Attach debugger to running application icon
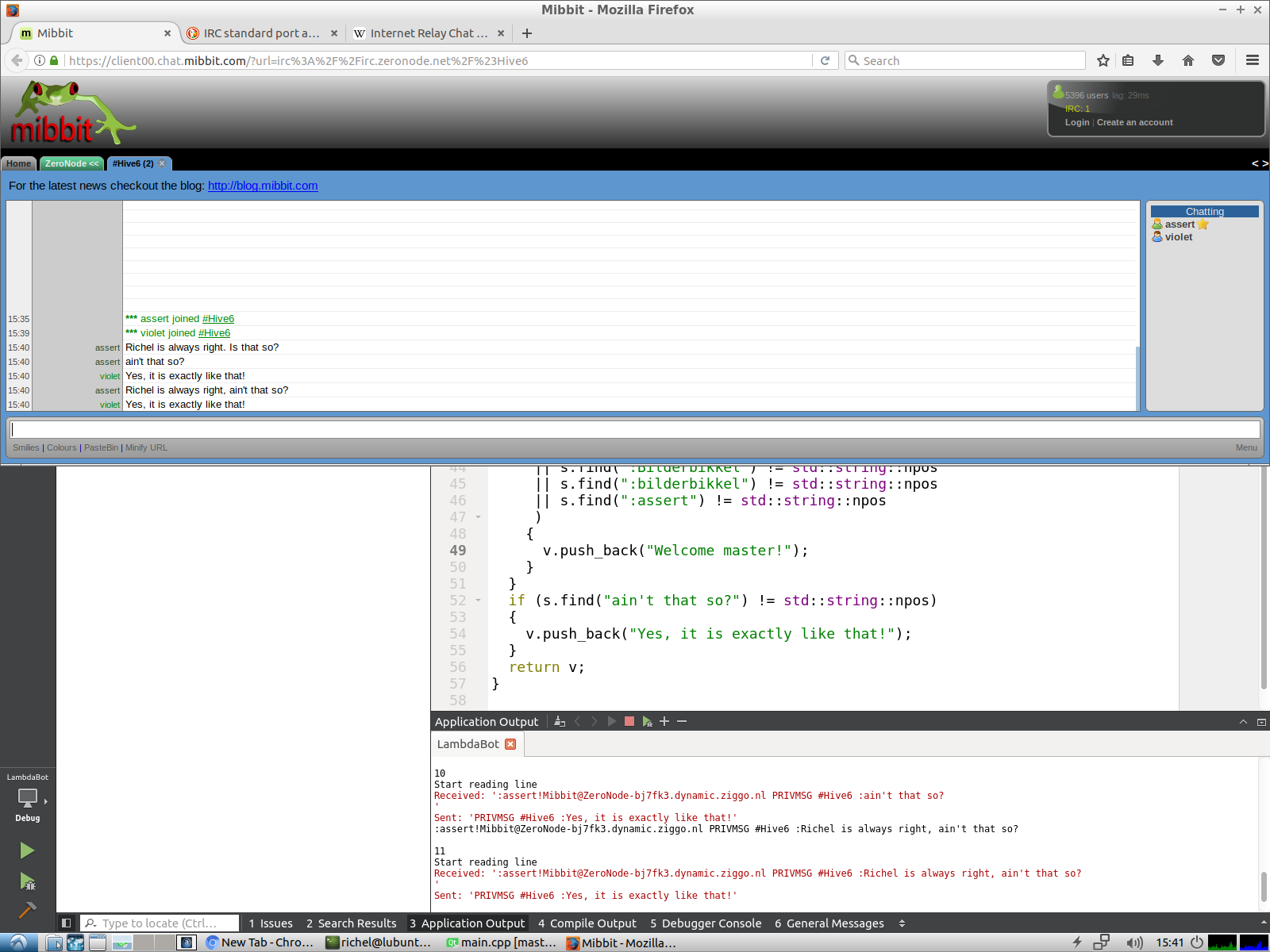This screenshot has height=952, width=1270. [648, 721]
